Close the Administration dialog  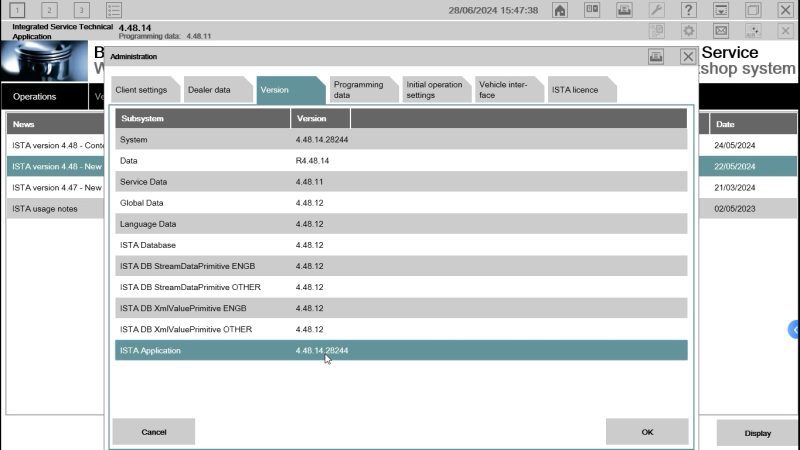point(688,56)
